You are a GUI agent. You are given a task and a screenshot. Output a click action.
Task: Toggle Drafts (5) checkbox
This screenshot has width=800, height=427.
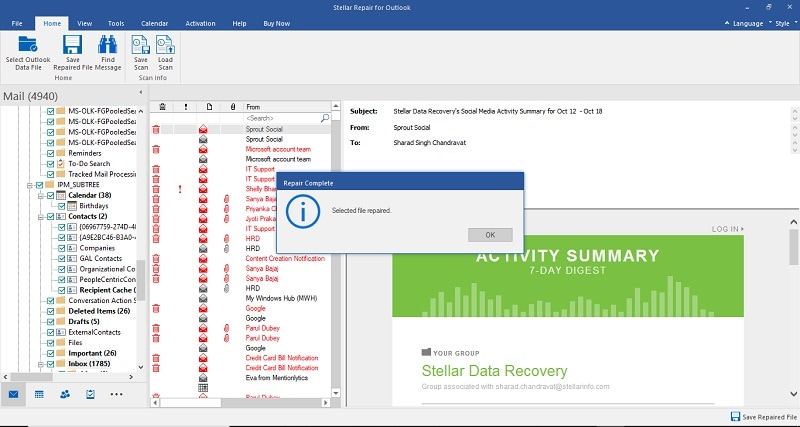[51, 322]
